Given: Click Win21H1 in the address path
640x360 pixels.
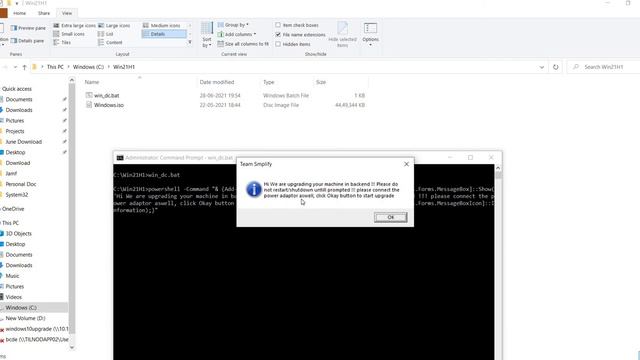Looking at the screenshot, I should coord(124,67).
